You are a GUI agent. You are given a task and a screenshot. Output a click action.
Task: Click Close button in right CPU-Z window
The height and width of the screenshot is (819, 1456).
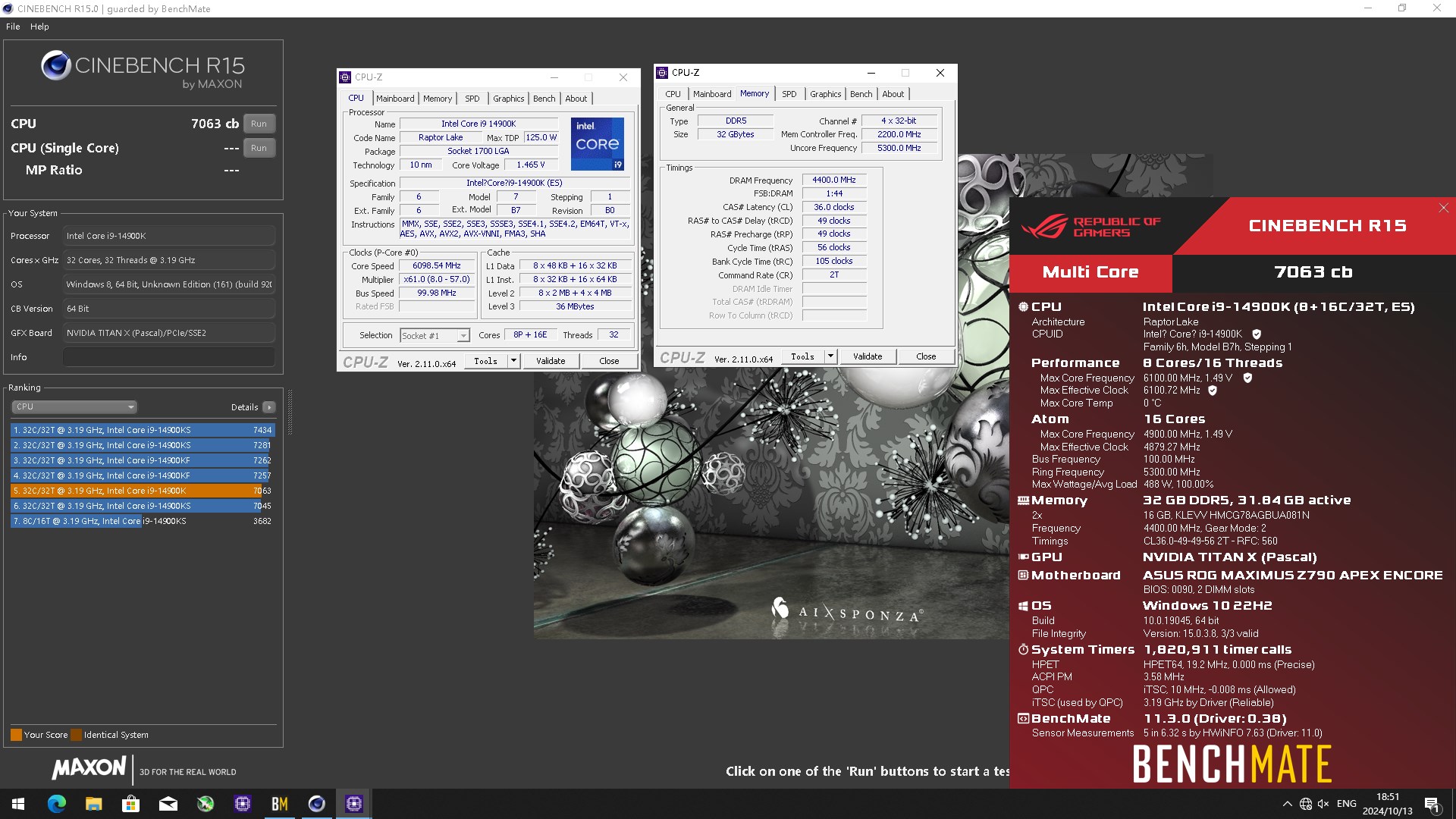pyautogui.click(x=926, y=356)
